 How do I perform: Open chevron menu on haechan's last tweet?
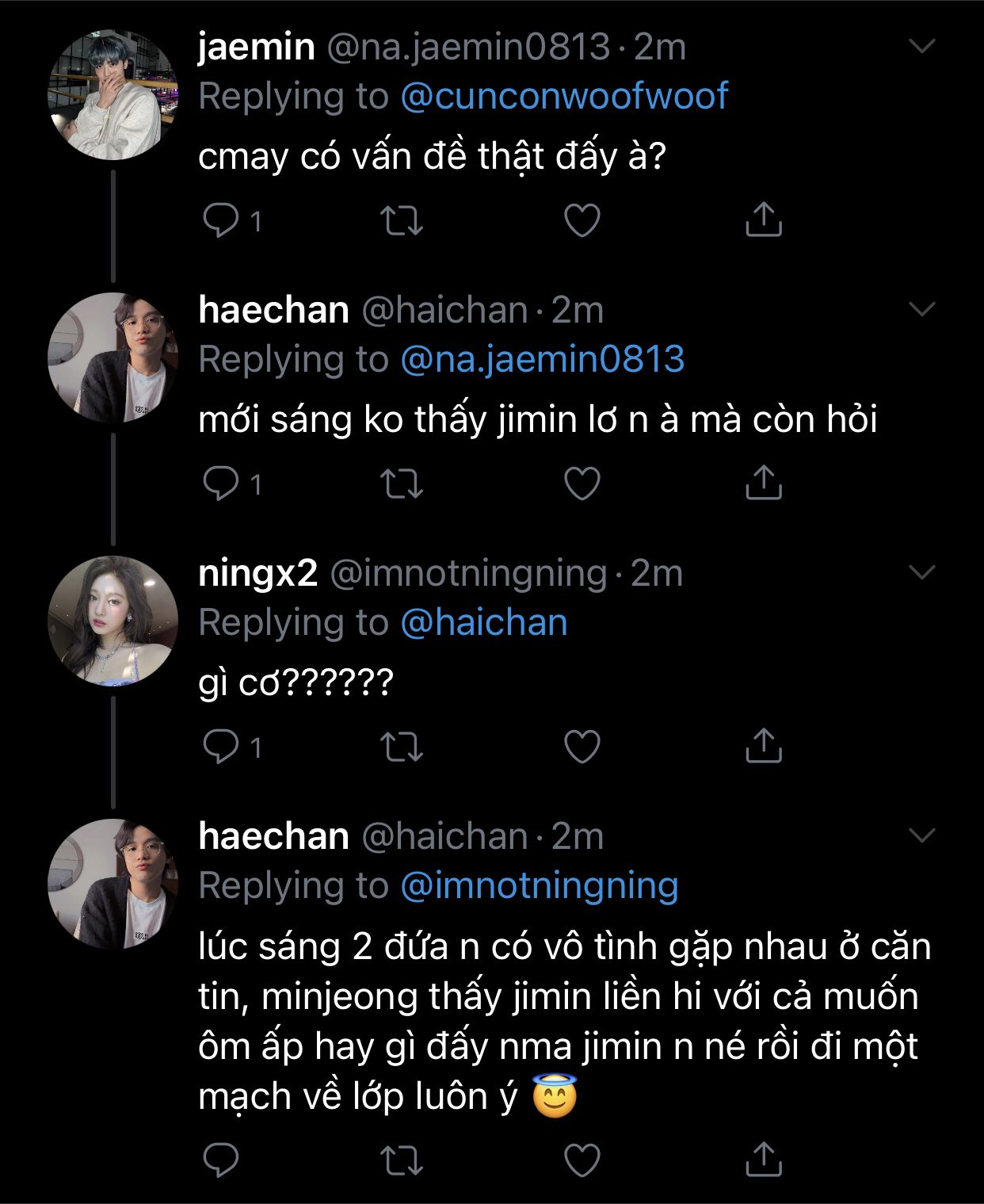pyautogui.click(x=923, y=835)
